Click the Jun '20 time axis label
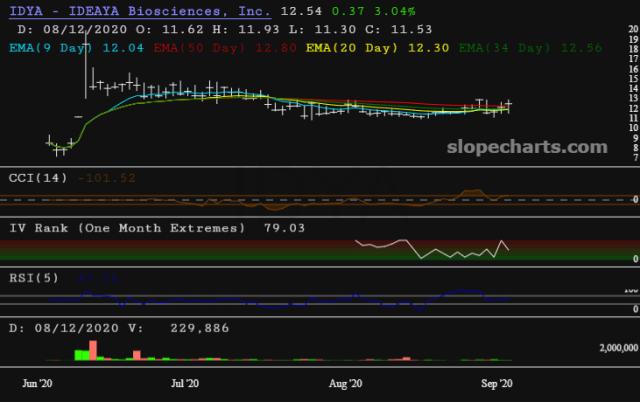640x402 pixels. point(37,383)
